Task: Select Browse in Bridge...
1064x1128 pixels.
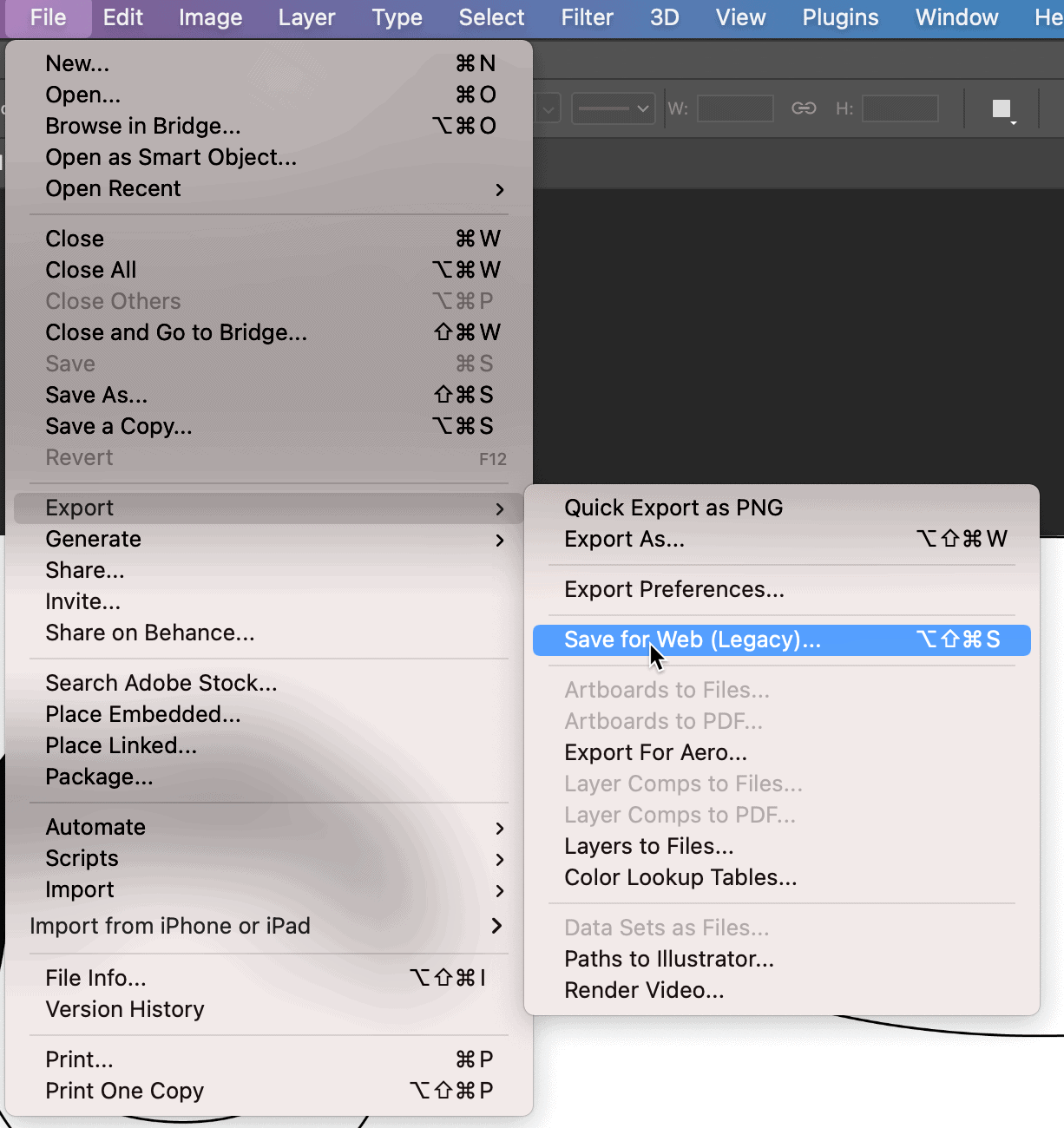Action: 269,126
